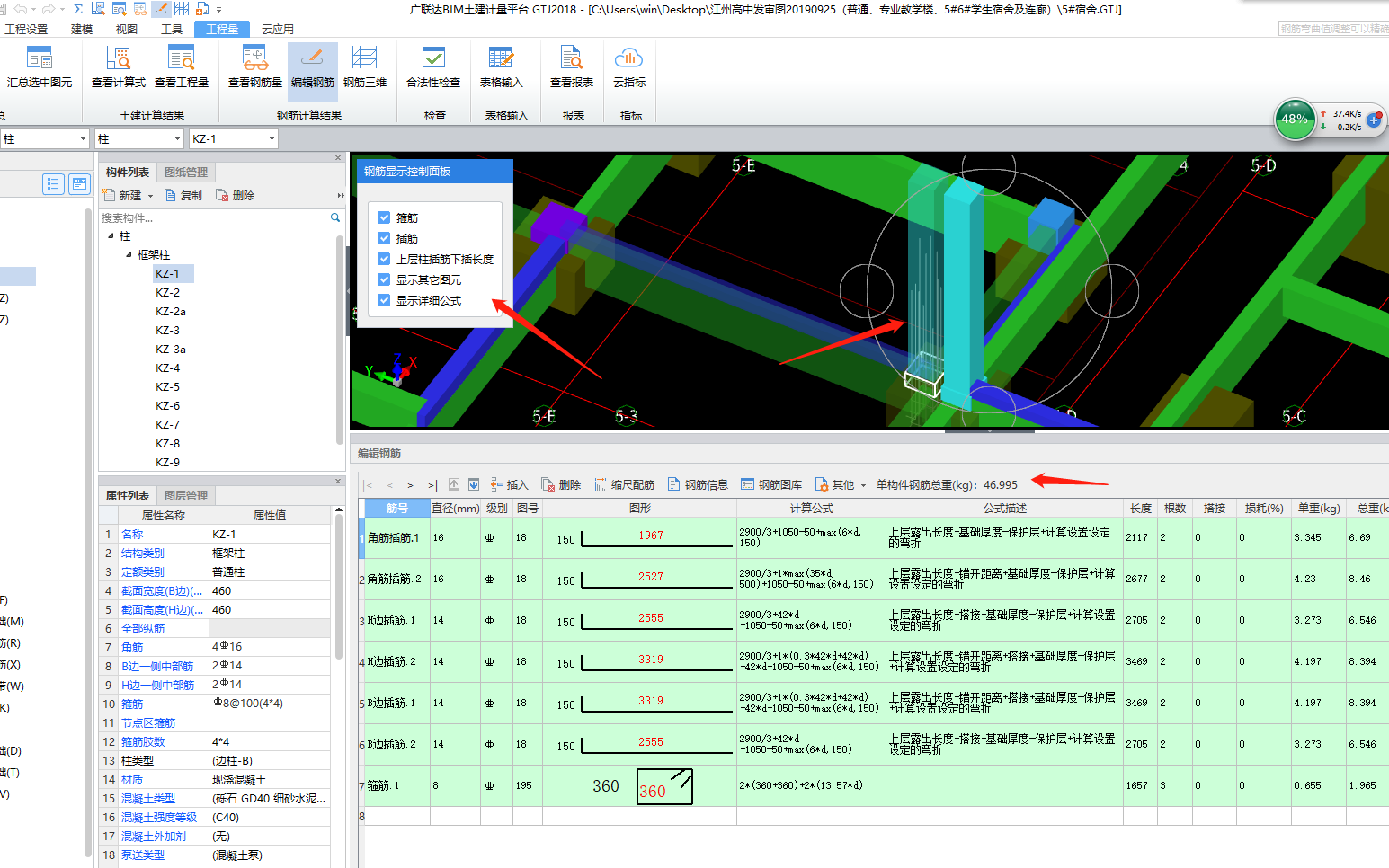Uncheck 箍筋 display checkbox
1389x868 pixels.
384,217
